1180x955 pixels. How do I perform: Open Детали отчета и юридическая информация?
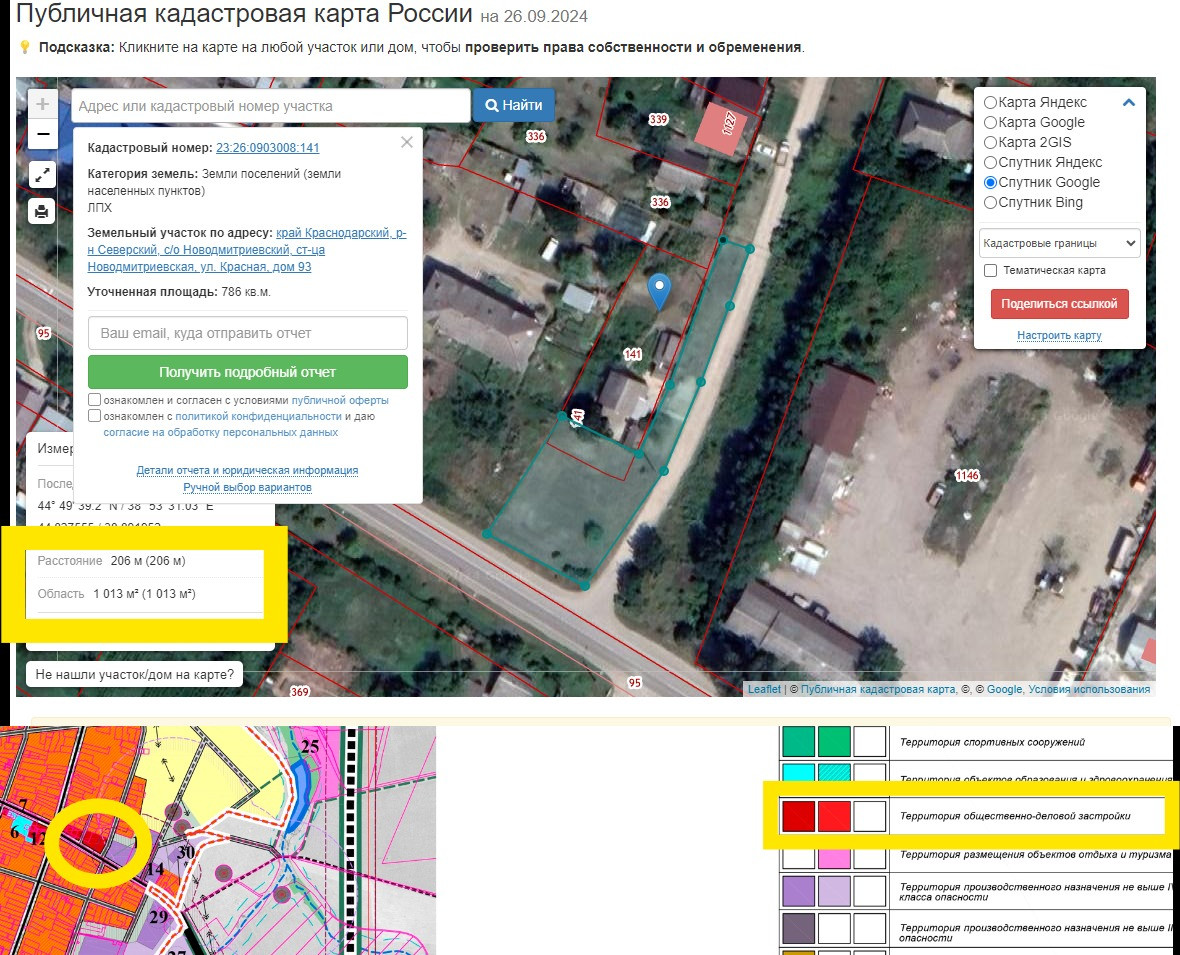tap(247, 470)
